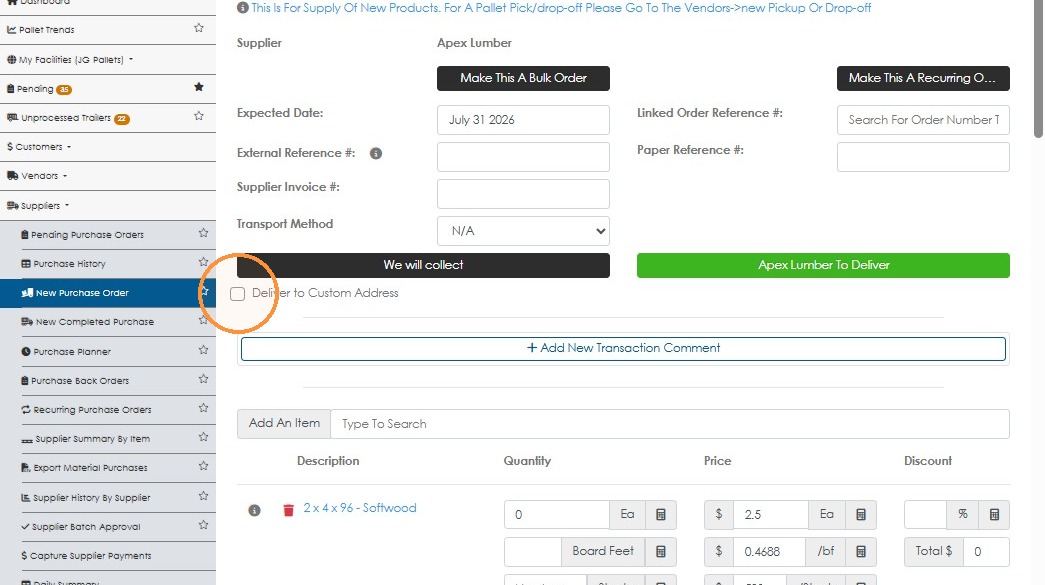Expand the Customers menu
1045x585 pixels.
tap(39, 147)
